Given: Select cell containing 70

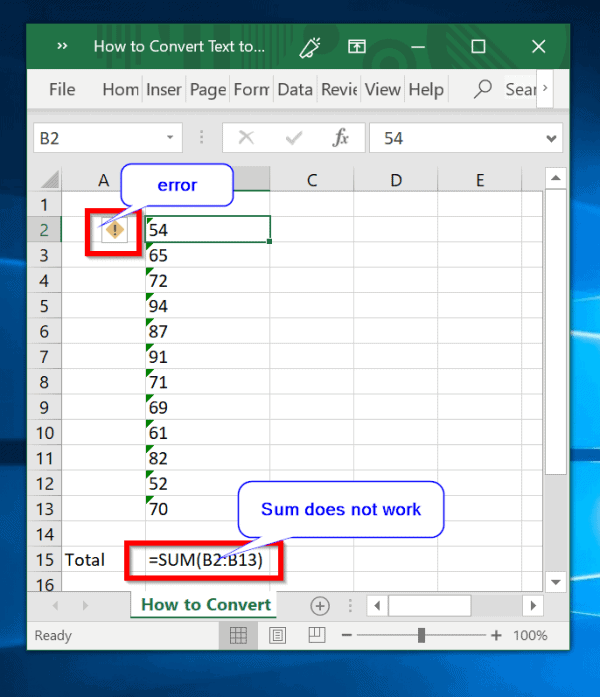Looking at the screenshot, I should (208, 509).
